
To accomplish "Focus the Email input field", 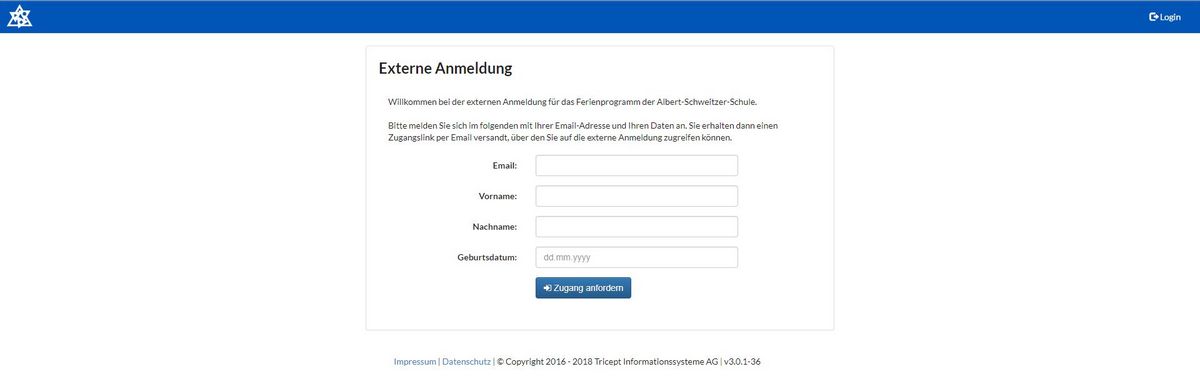I will pos(637,165).
